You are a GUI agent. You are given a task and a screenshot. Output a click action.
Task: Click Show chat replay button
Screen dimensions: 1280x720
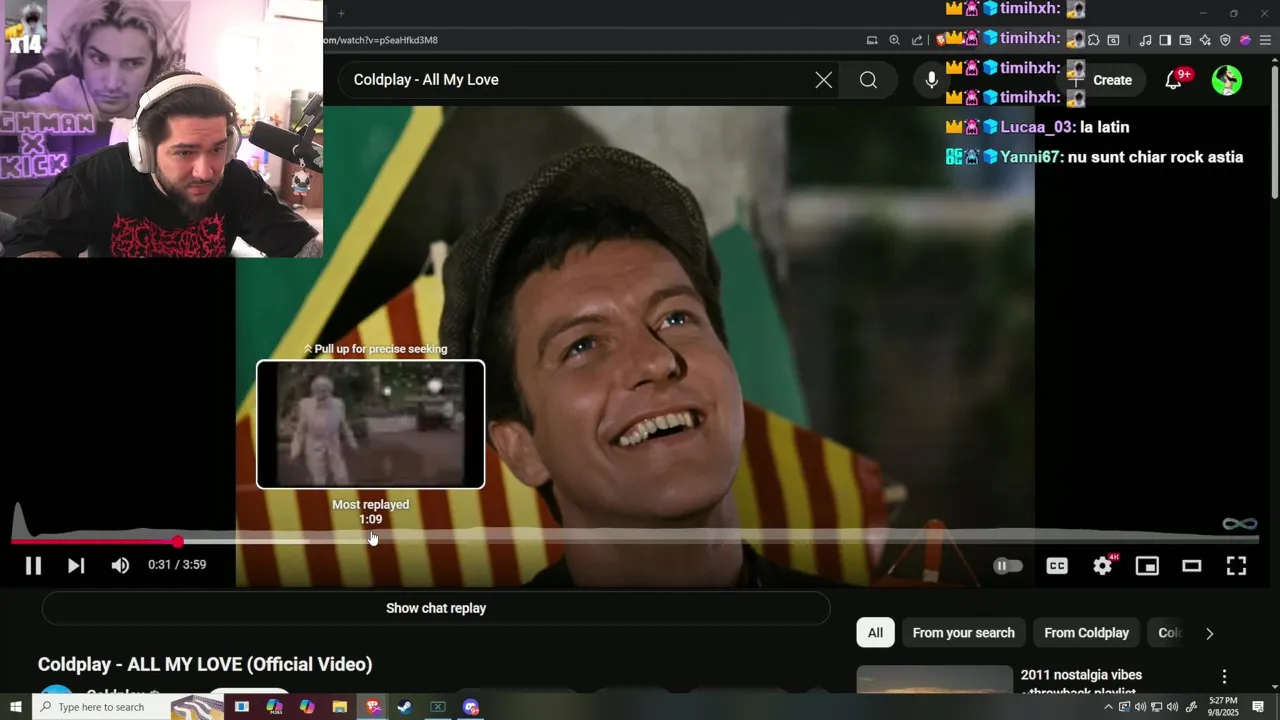click(x=436, y=608)
